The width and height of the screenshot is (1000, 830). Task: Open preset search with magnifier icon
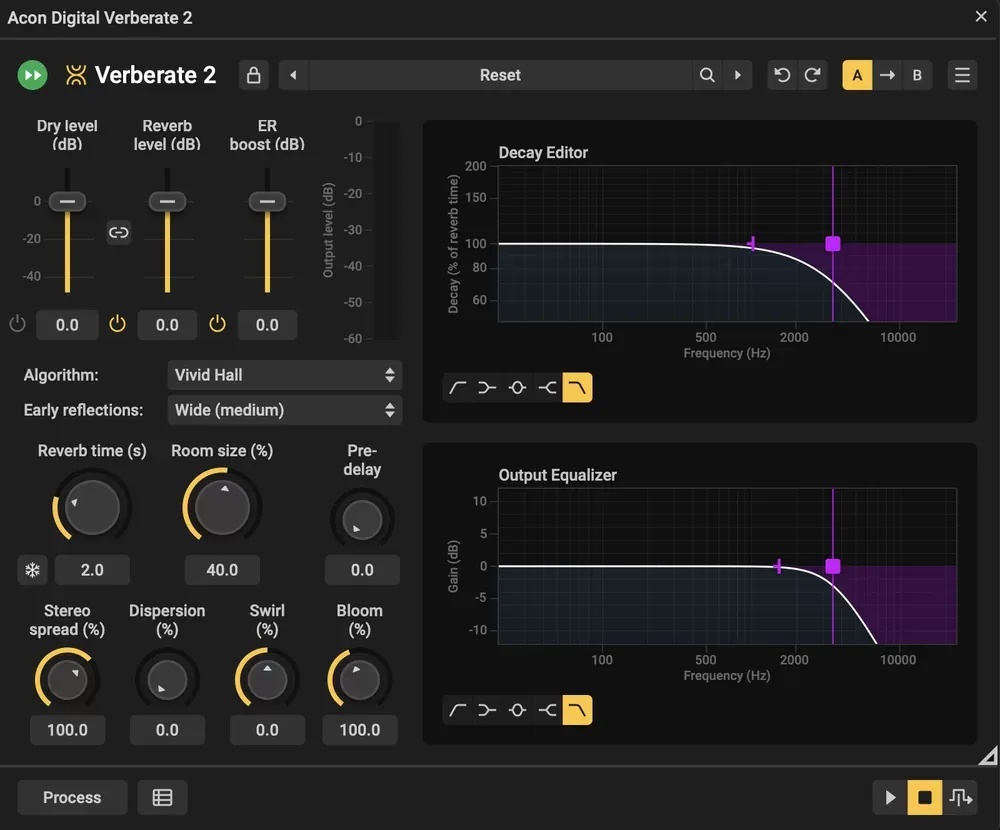click(x=707, y=75)
